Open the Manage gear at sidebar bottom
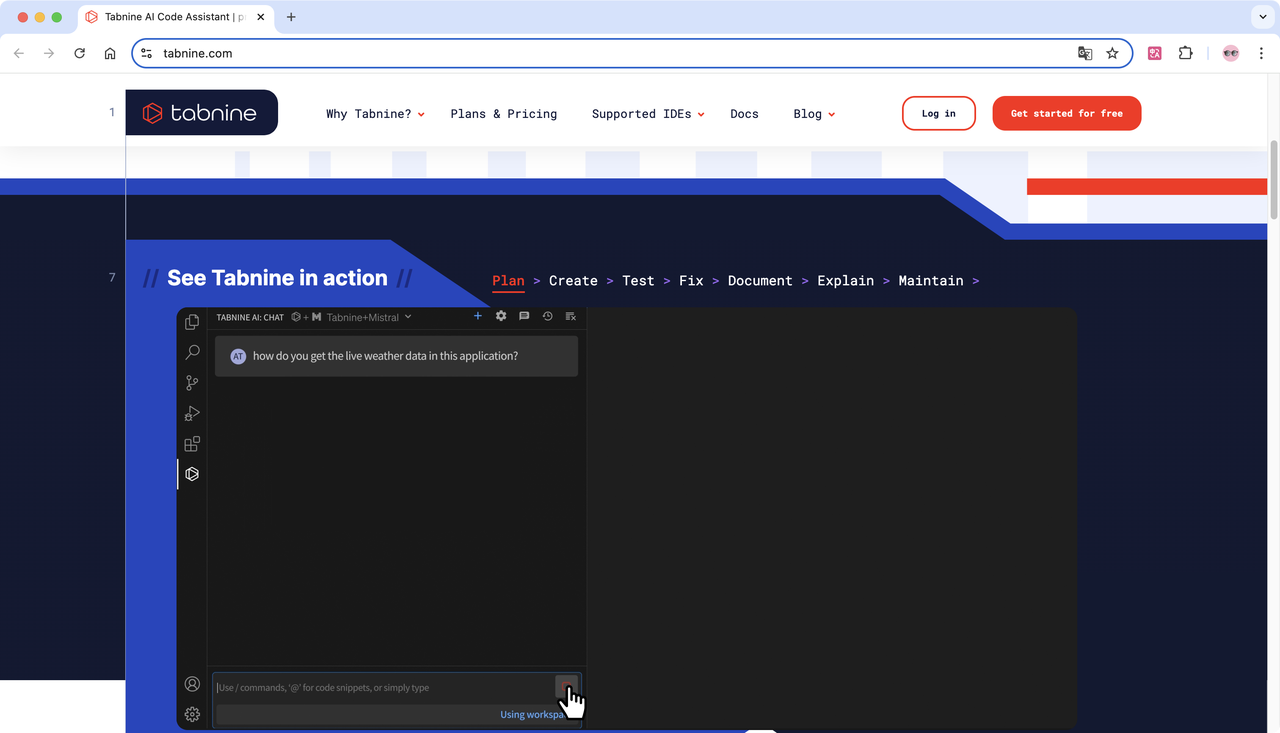Image resolution: width=1280 pixels, height=733 pixels. tap(192, 714)
